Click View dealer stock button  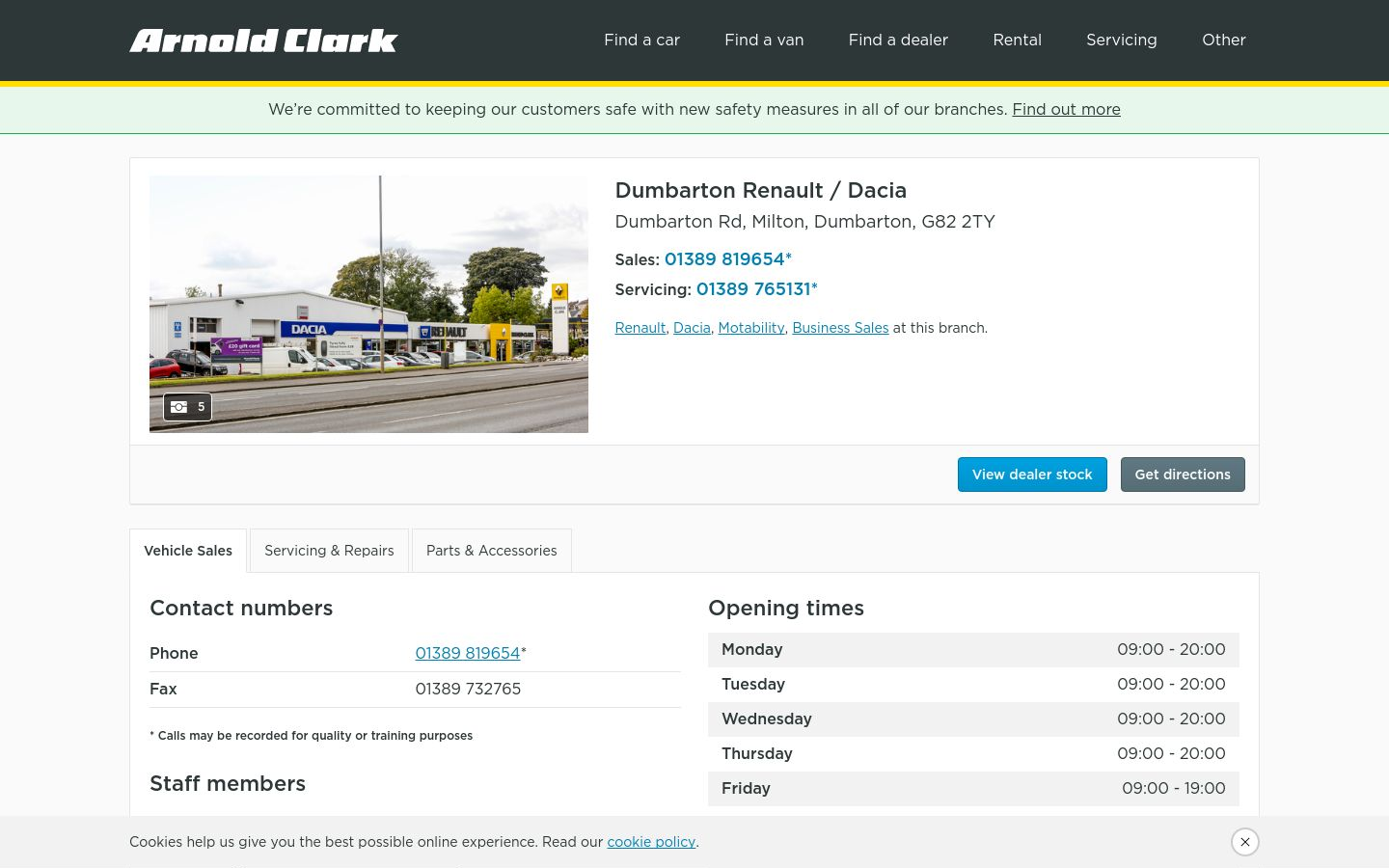[1032, 475]
